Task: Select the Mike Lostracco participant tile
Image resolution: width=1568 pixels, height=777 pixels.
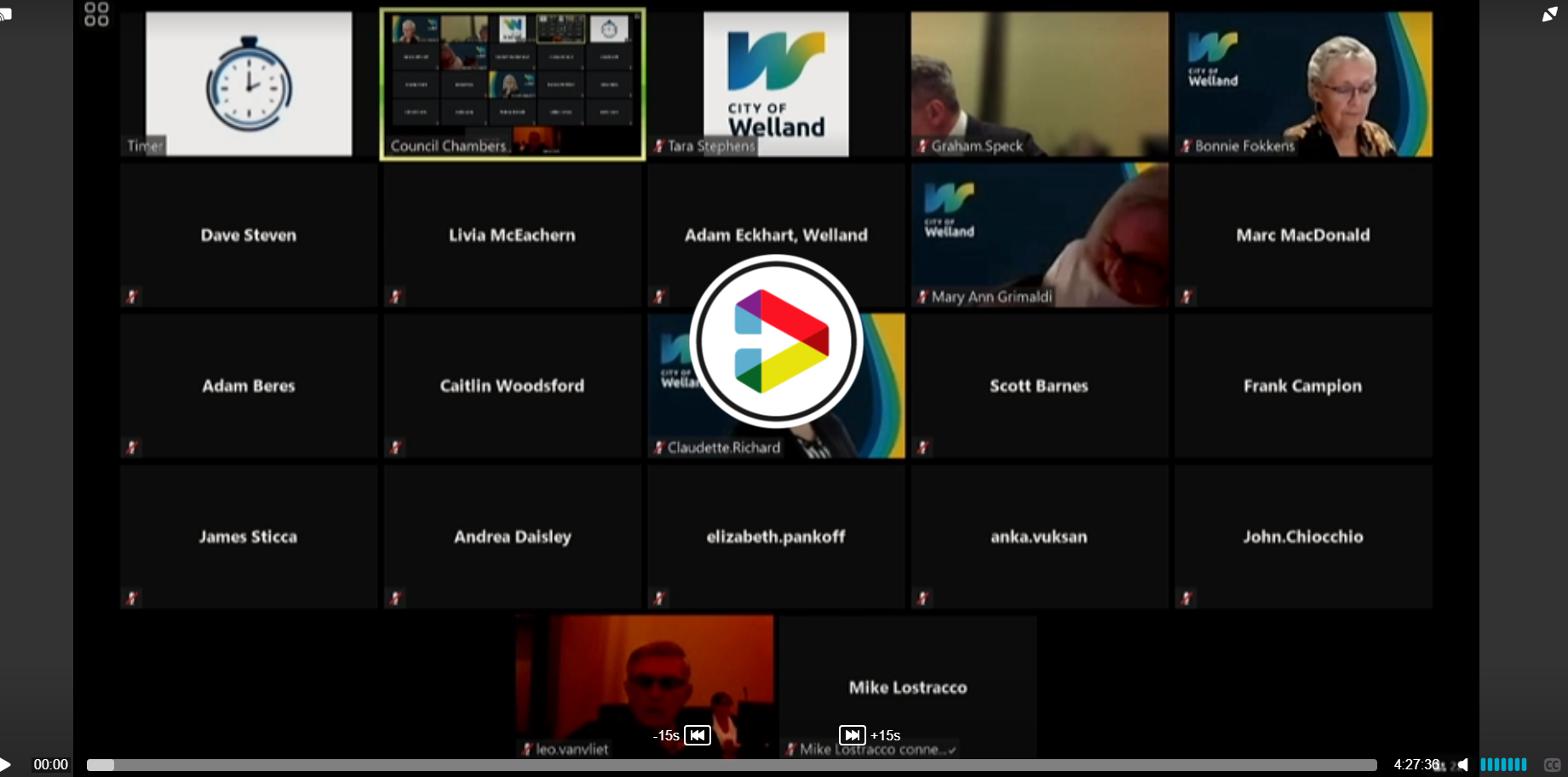Action: (x=907, y=687)
